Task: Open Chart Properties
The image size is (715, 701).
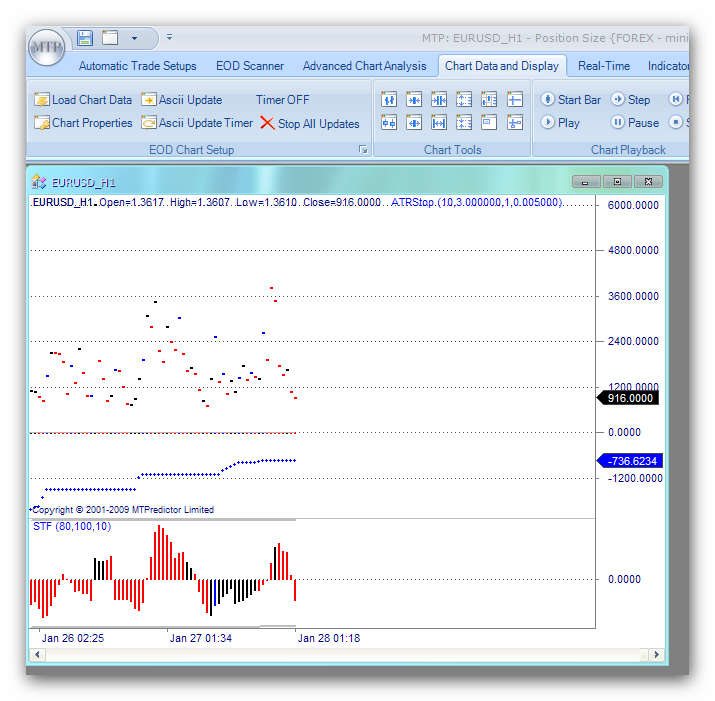Action: point(83,123)
